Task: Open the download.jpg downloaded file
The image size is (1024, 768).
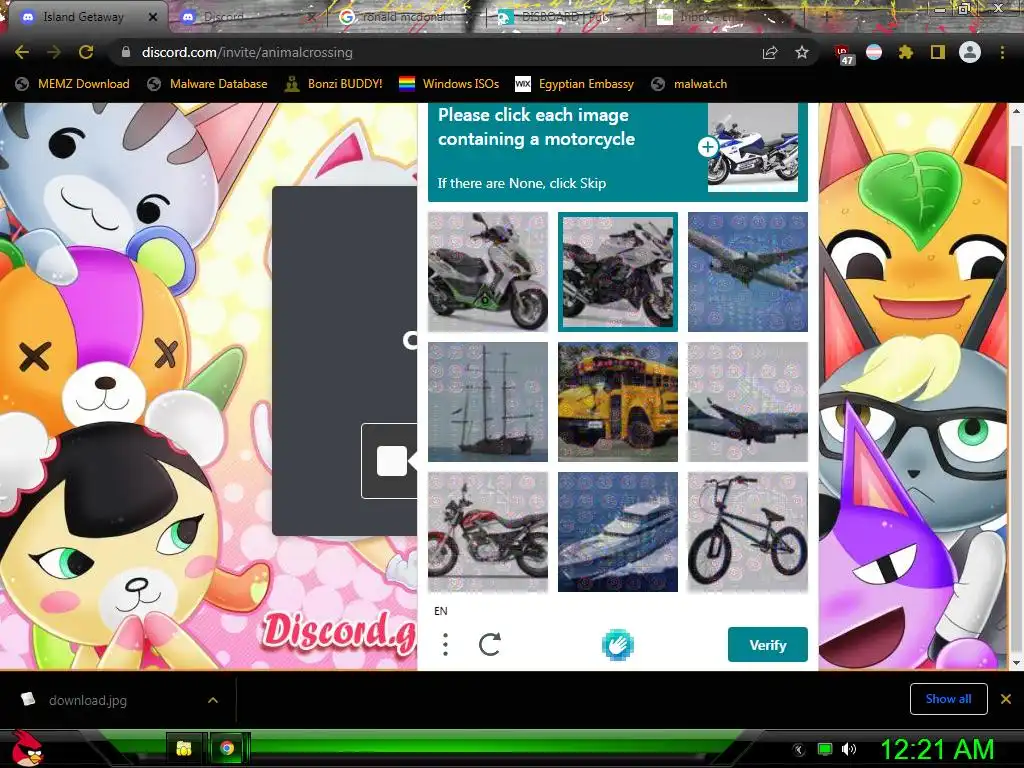Action: (x=88, y=700)
